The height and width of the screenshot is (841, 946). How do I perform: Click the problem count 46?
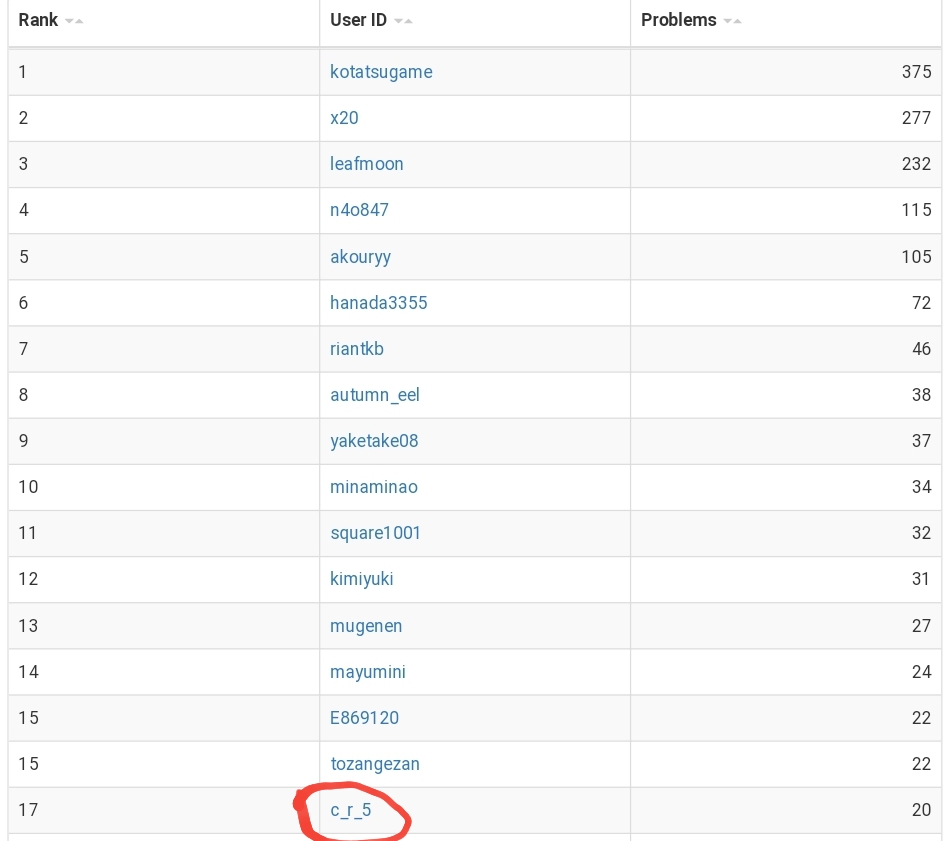click(x=921, y=349)
